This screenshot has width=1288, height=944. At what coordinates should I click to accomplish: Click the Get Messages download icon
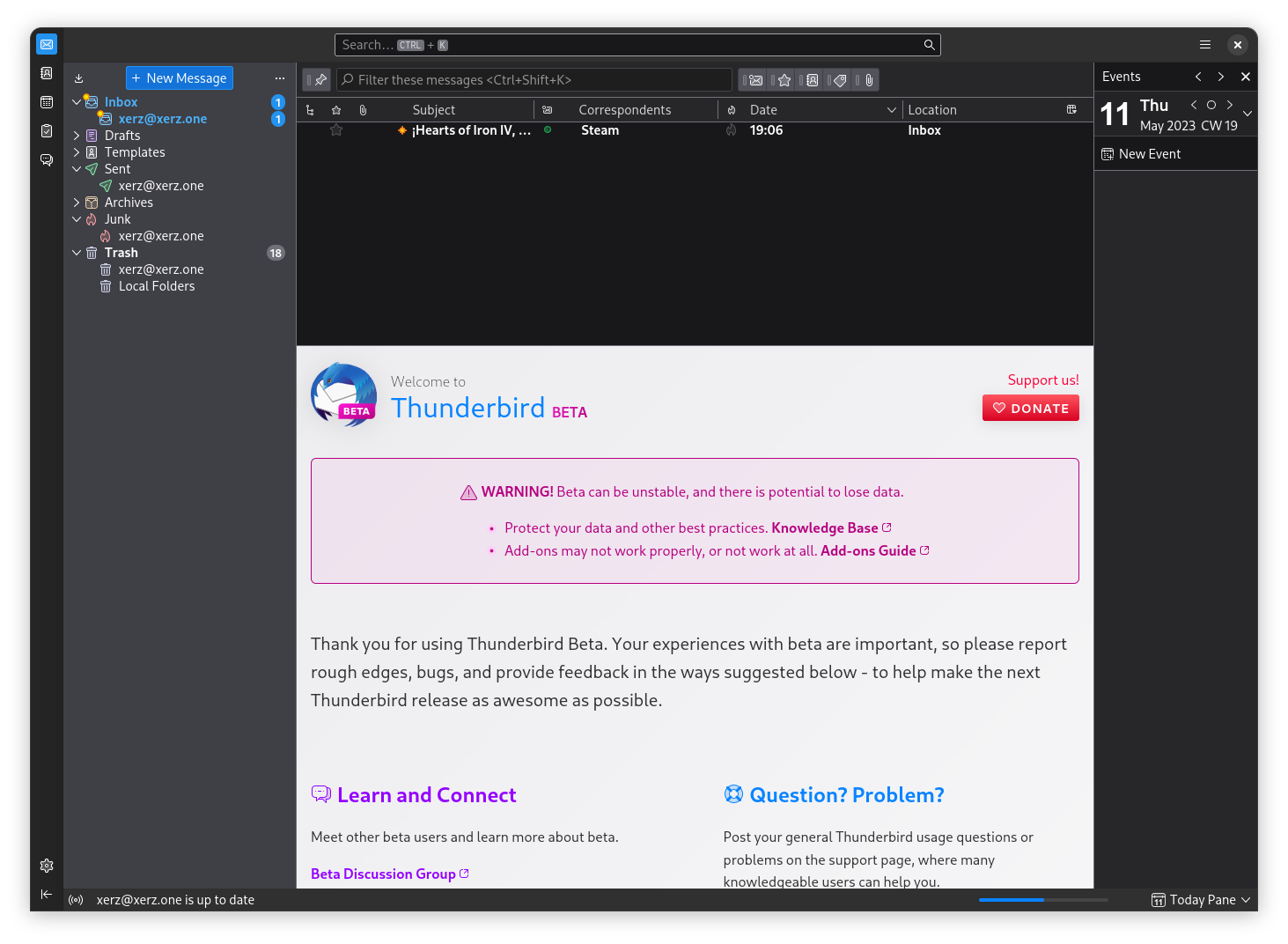click(x=78, y=78)
